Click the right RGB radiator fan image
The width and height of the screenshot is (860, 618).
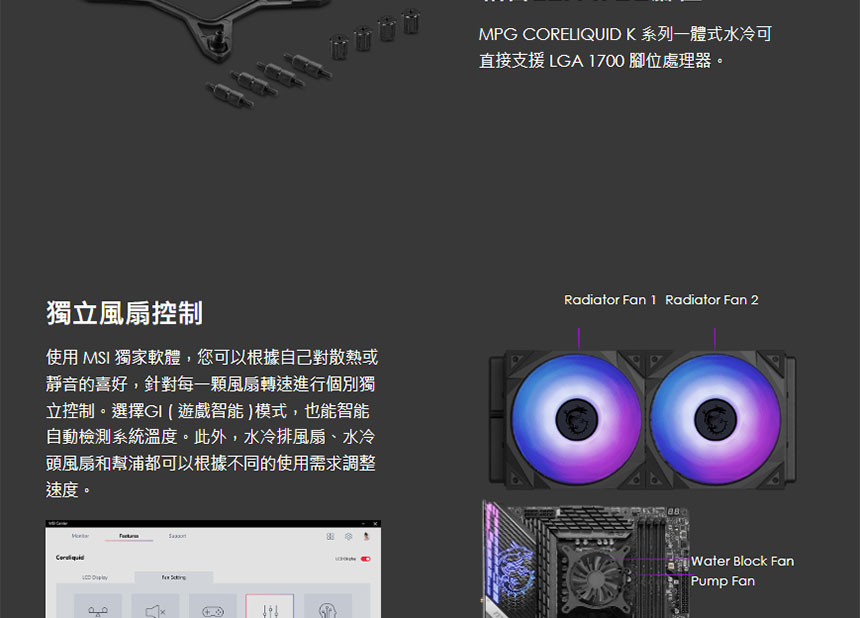[715, 419]
